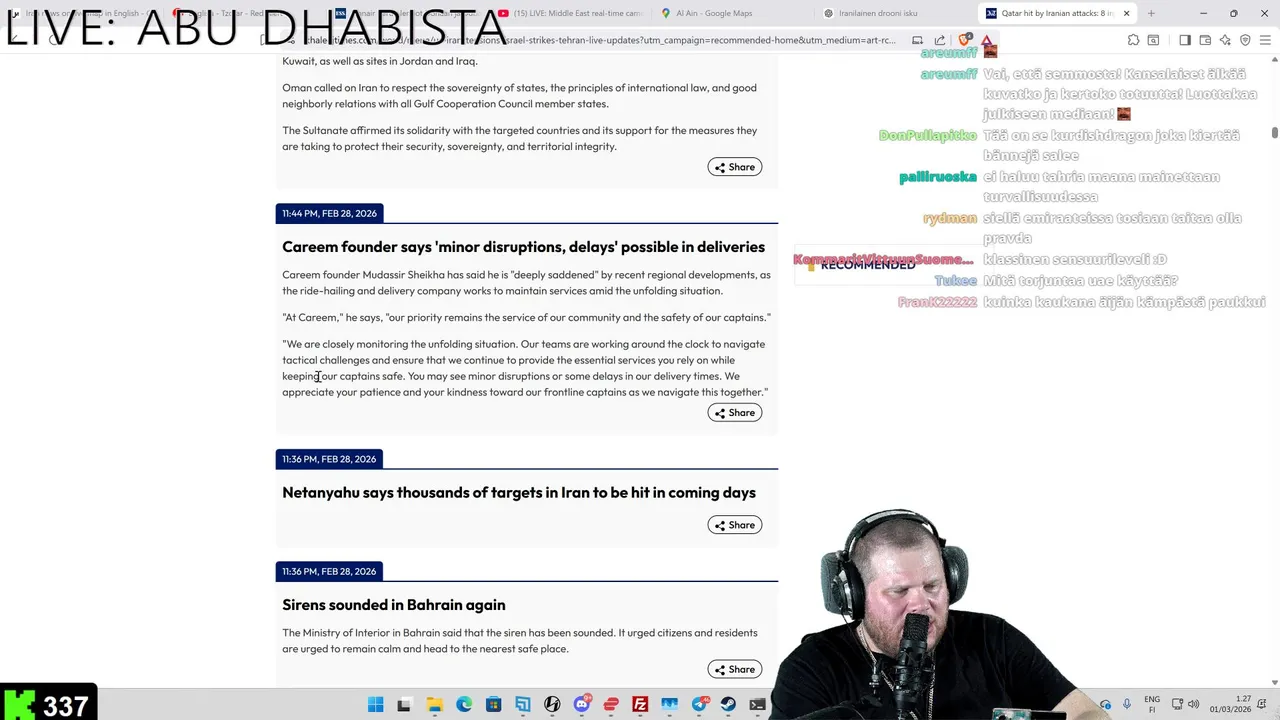Open Discord from the taskbar
Screen dimensions: 1280x720
pyautogui.click(x=582, y=705)
